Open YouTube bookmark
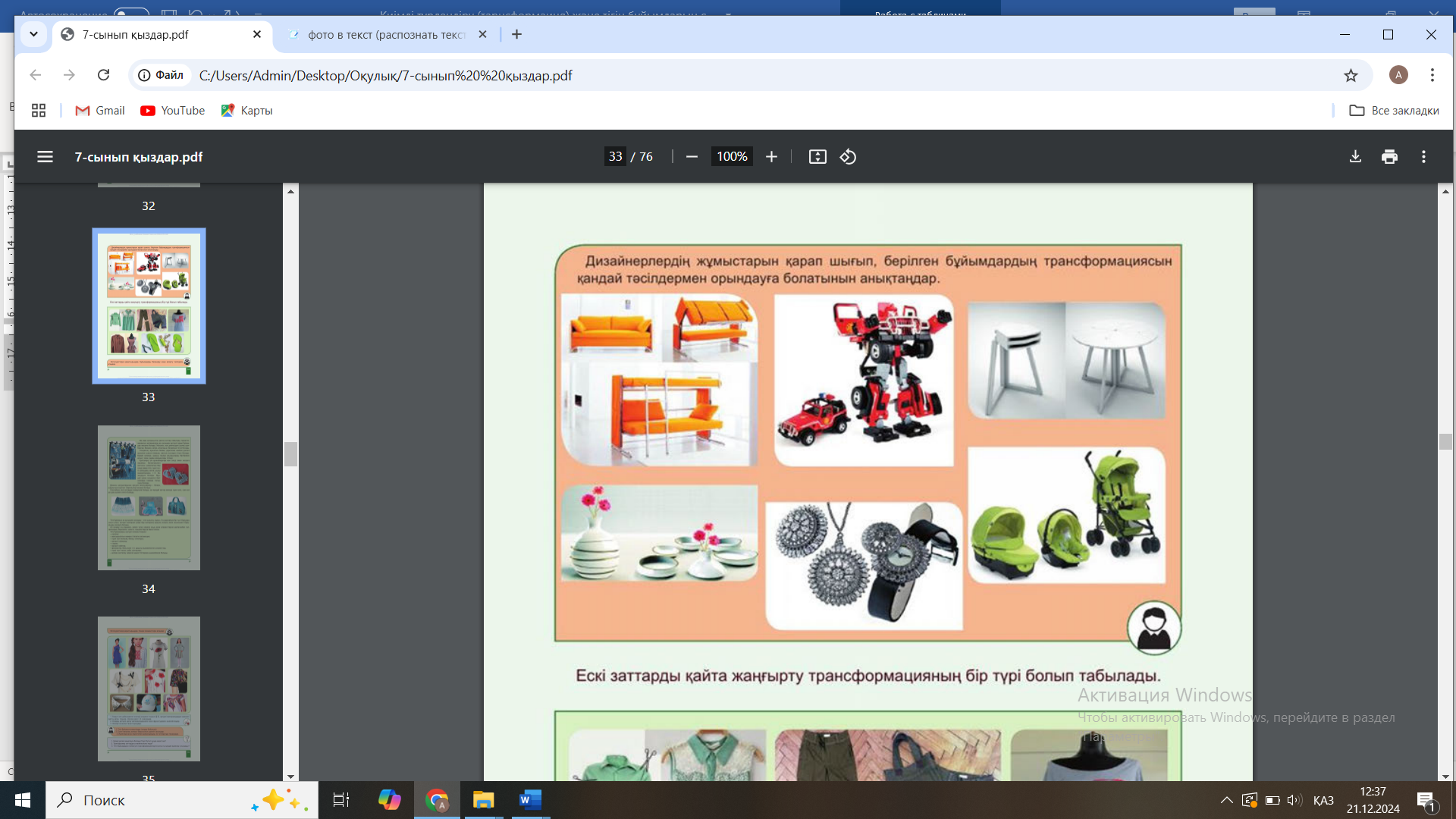 point(173,111)
